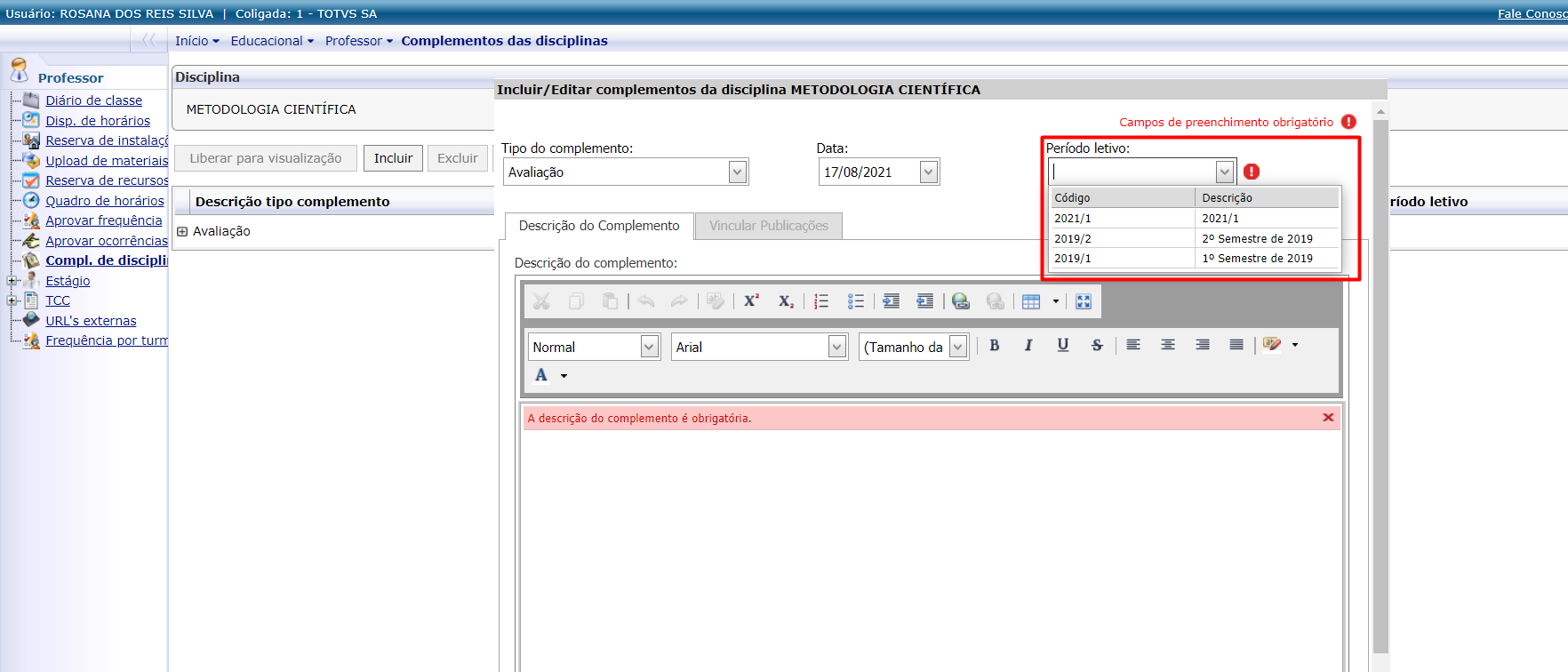This screenshot has width=1568, height=672.
Task: Expand the Estágio tree node
Action: 12,281
